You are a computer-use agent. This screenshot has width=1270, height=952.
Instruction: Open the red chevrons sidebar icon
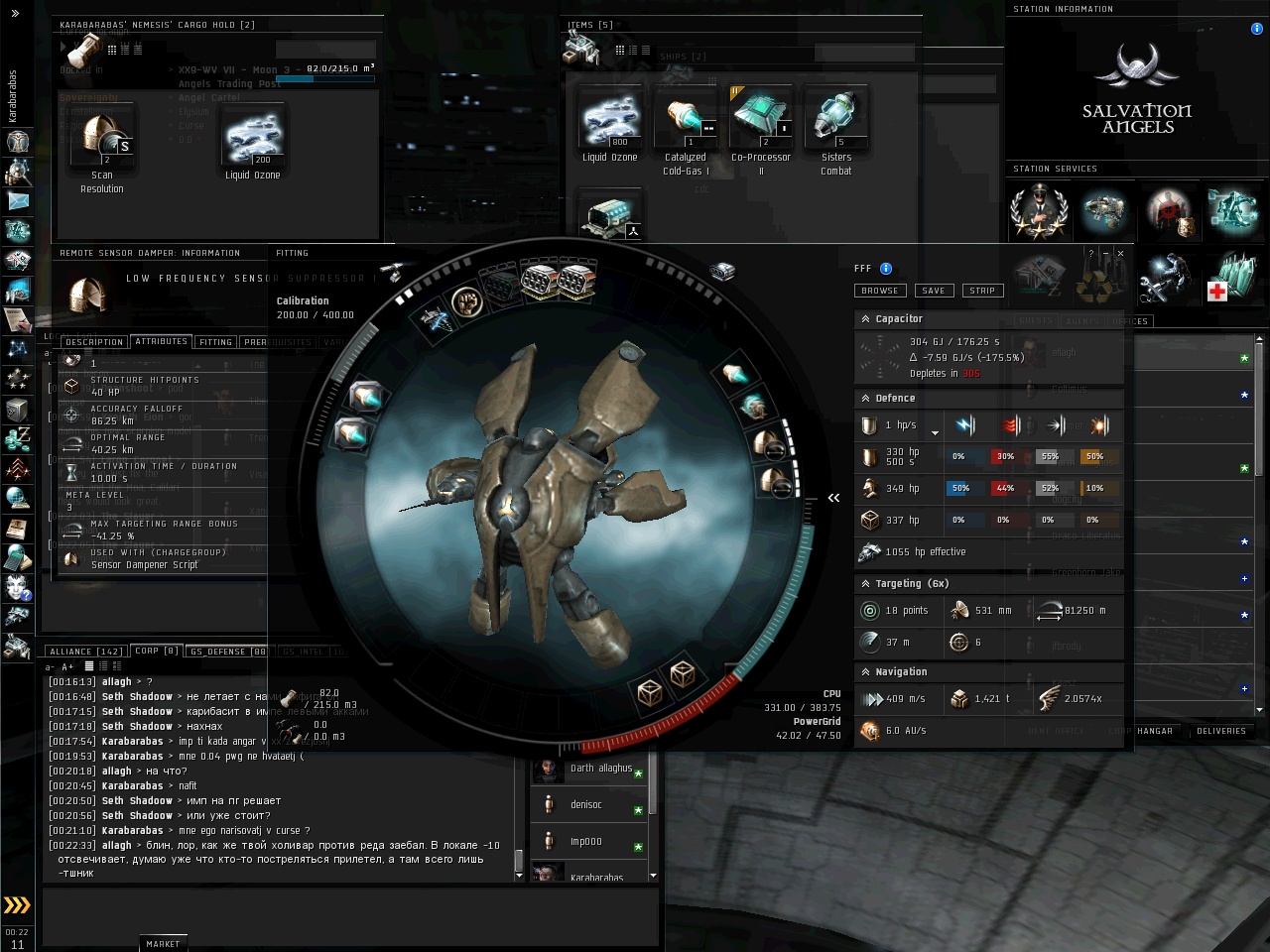coord(18,468)
